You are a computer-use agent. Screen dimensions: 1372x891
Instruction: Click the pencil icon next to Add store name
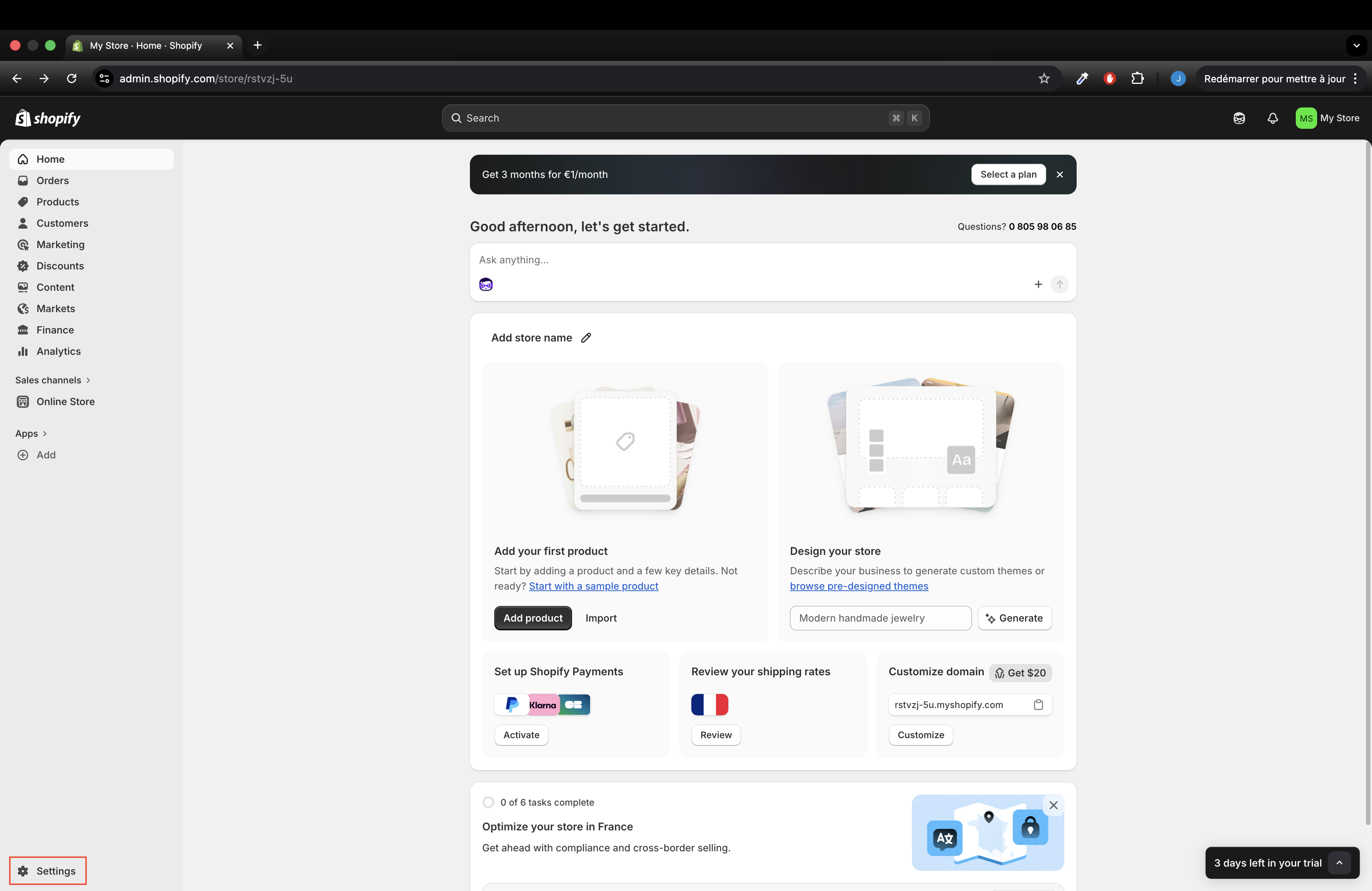pyautogui.click(x=586, y=338)
